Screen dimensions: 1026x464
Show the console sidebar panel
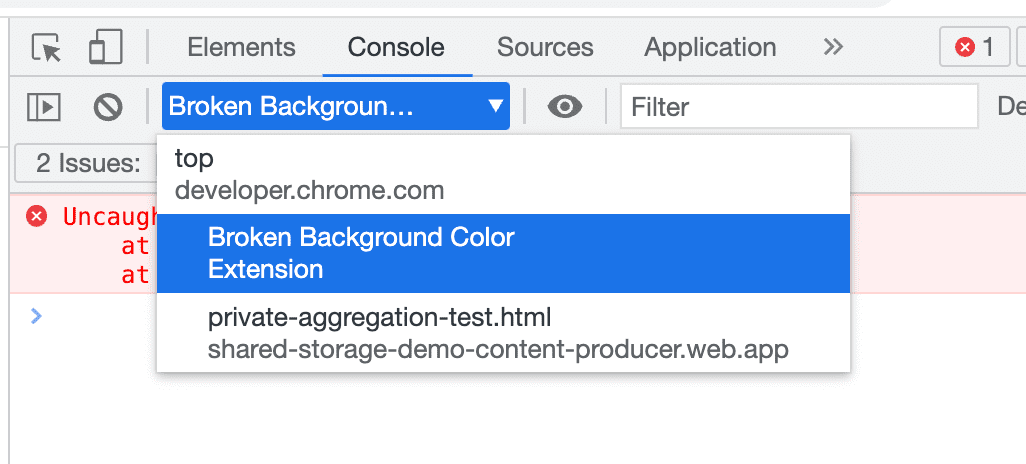coord(43,107)
